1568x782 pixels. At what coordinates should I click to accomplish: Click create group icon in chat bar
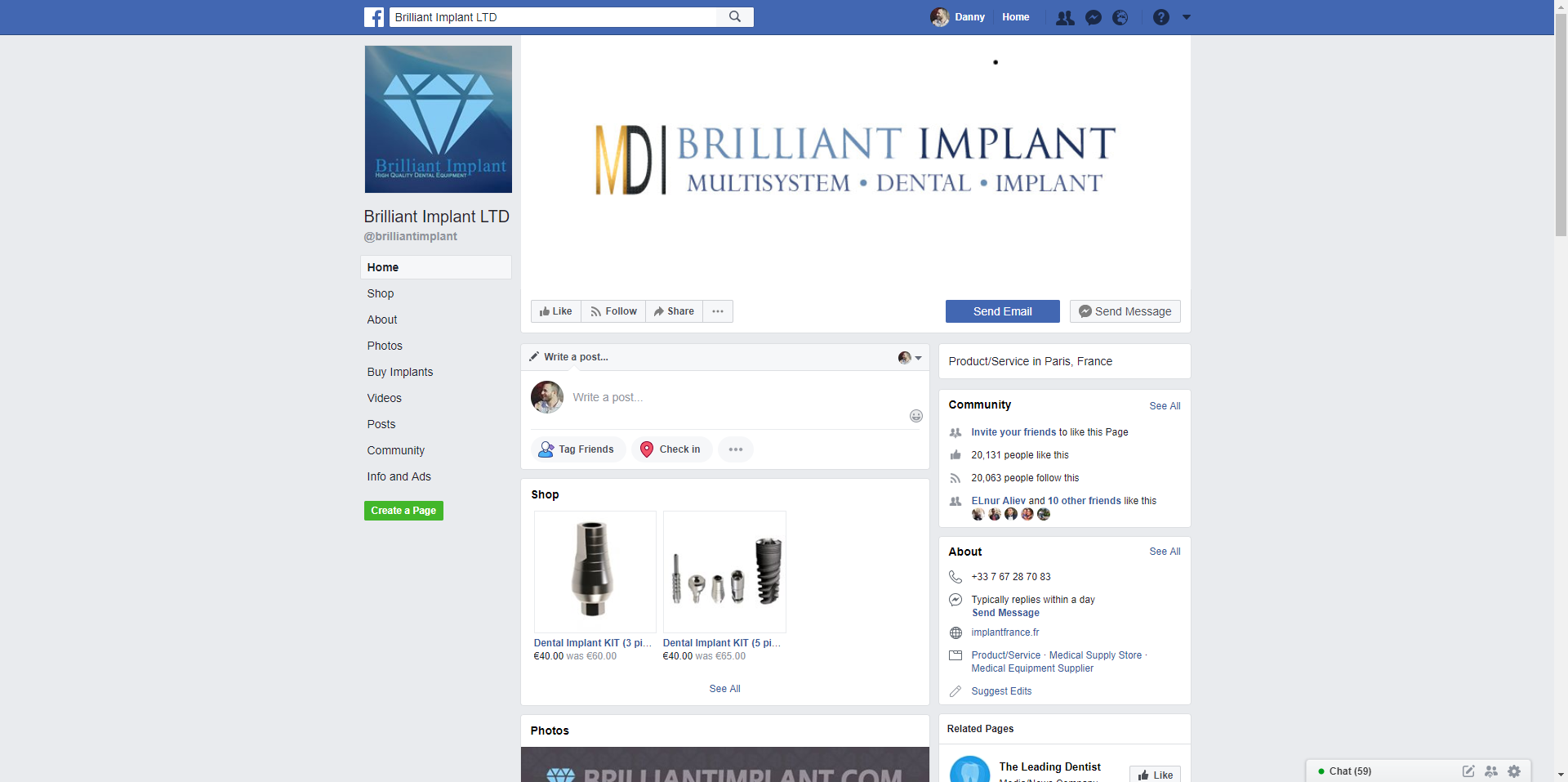[x=1491, y=771]
